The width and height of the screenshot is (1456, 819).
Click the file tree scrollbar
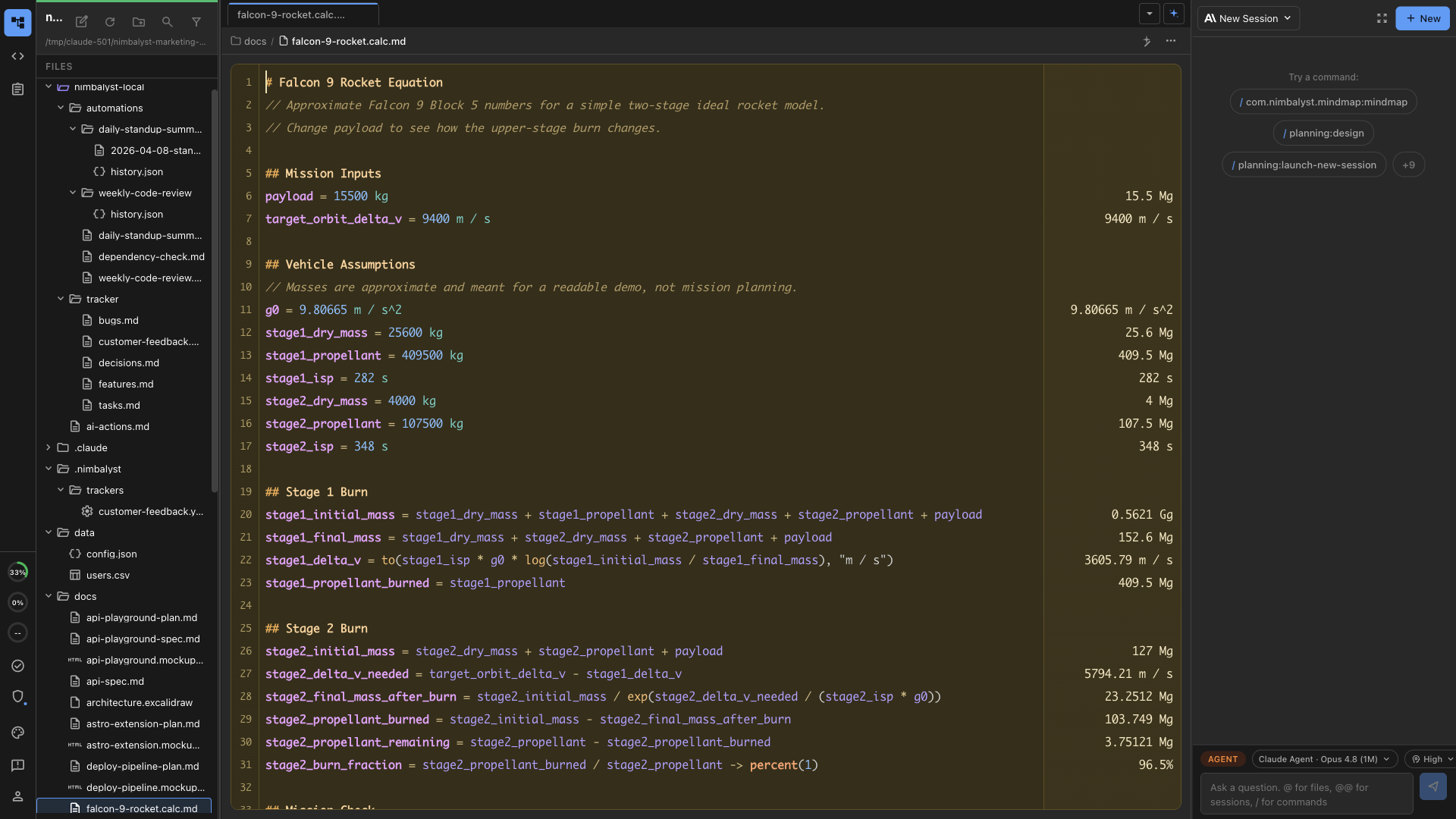point(215,292)
